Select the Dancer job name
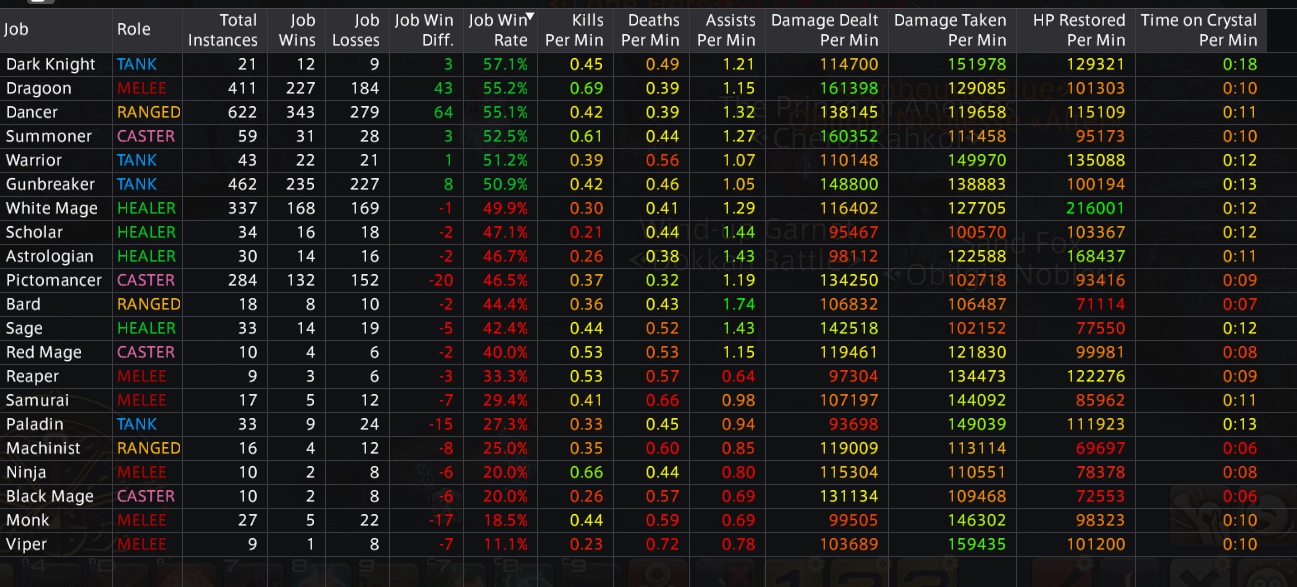 32,112
